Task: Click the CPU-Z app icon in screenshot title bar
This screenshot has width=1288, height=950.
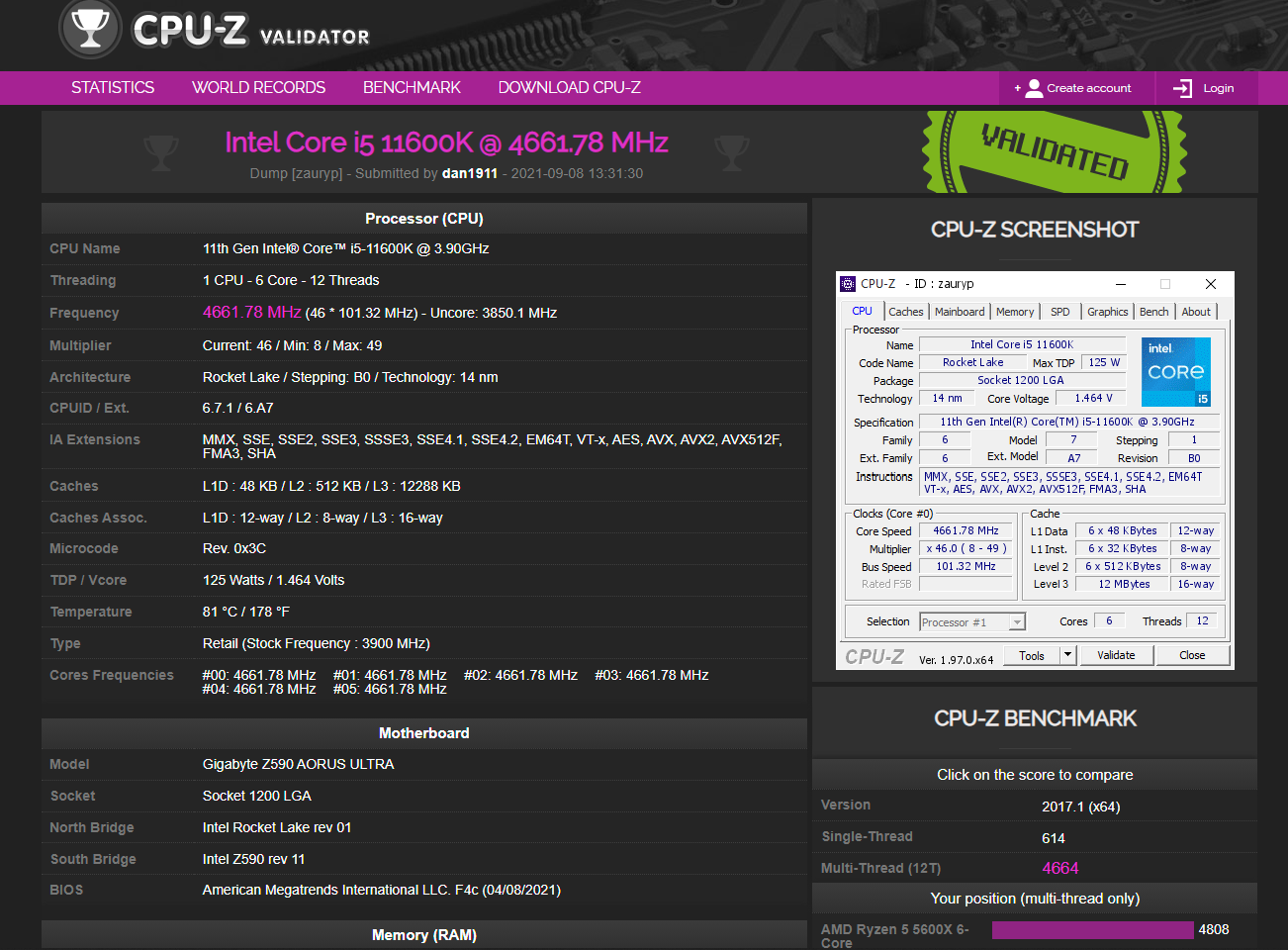Action: (x=848, y=284)
